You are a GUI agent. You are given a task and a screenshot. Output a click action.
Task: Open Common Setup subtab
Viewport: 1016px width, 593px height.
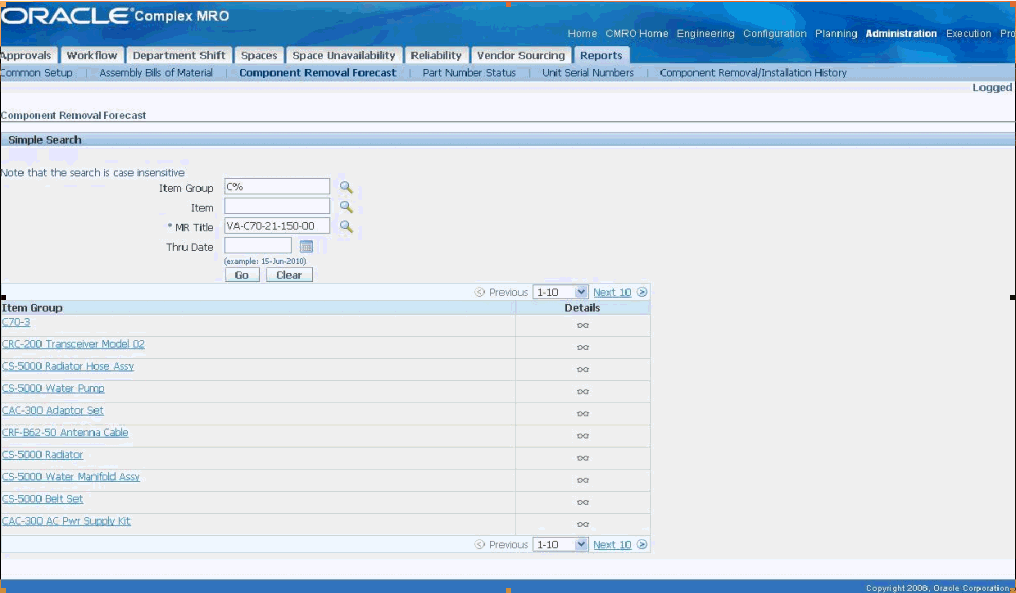point(36,73)
